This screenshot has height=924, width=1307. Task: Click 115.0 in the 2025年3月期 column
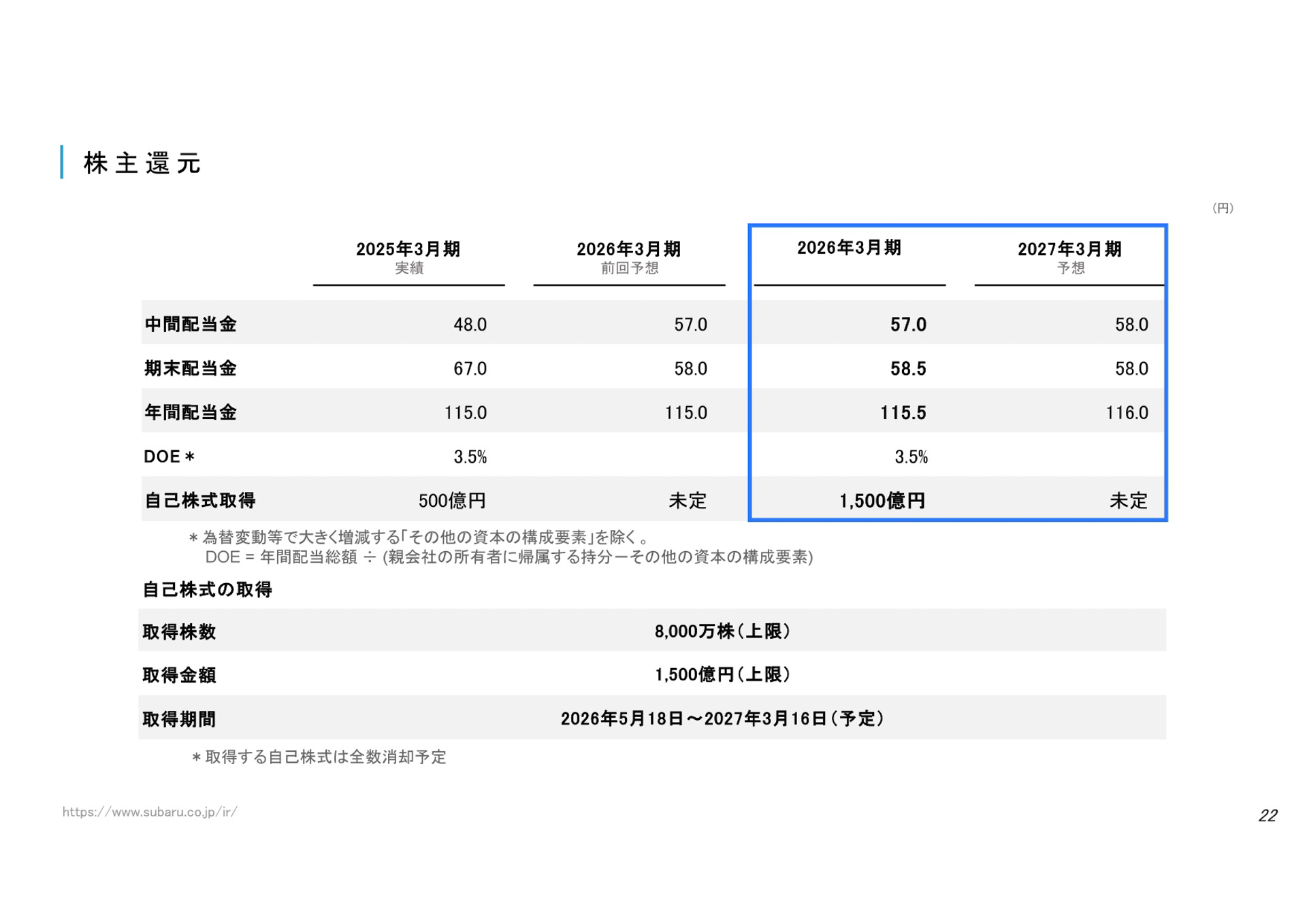click(x=466, y=413)
